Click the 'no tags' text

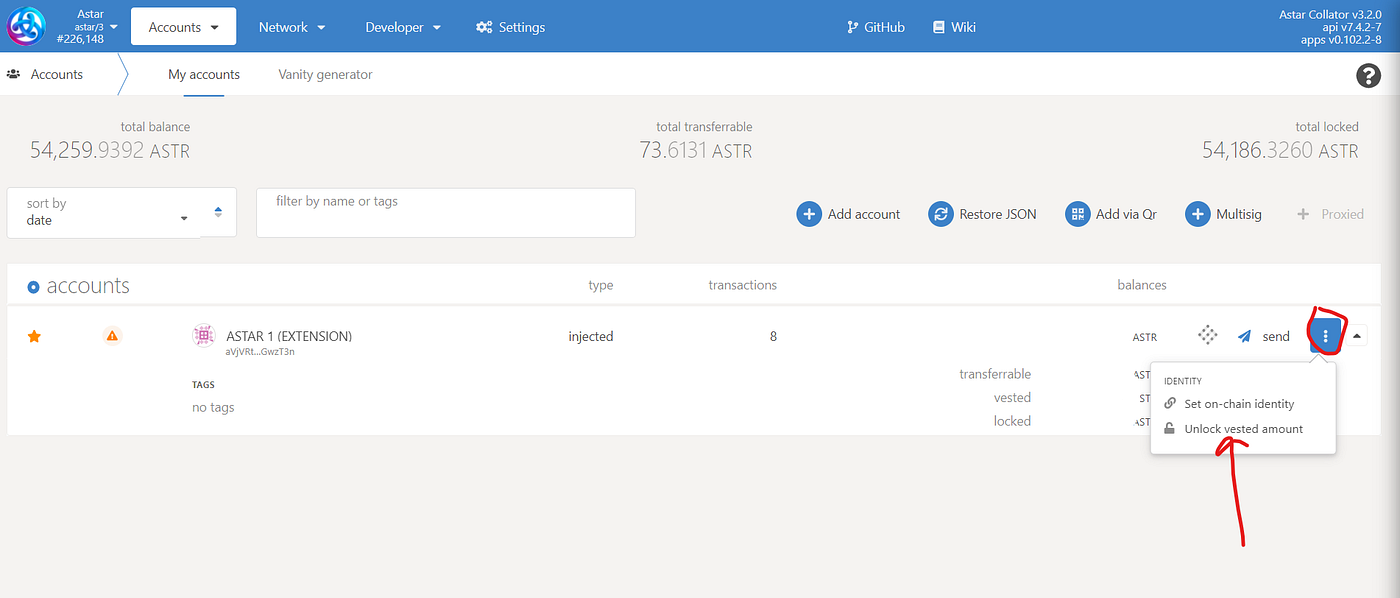(x=213, y=407)
